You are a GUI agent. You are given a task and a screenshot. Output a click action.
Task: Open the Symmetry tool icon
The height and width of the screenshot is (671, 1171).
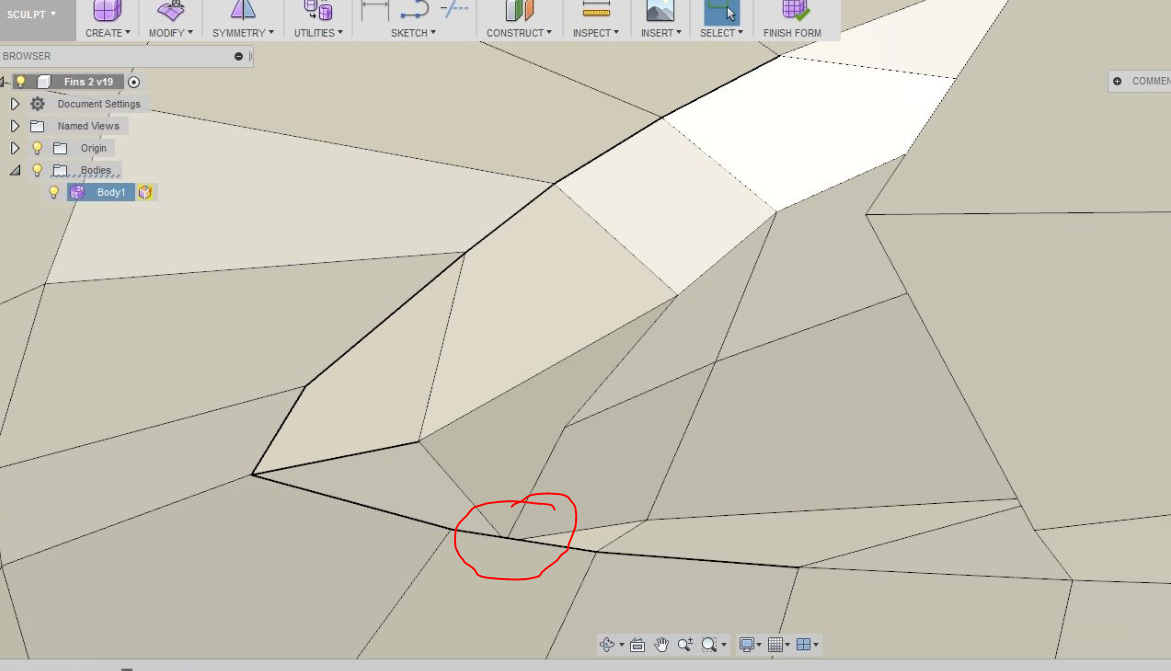point(242,12)
